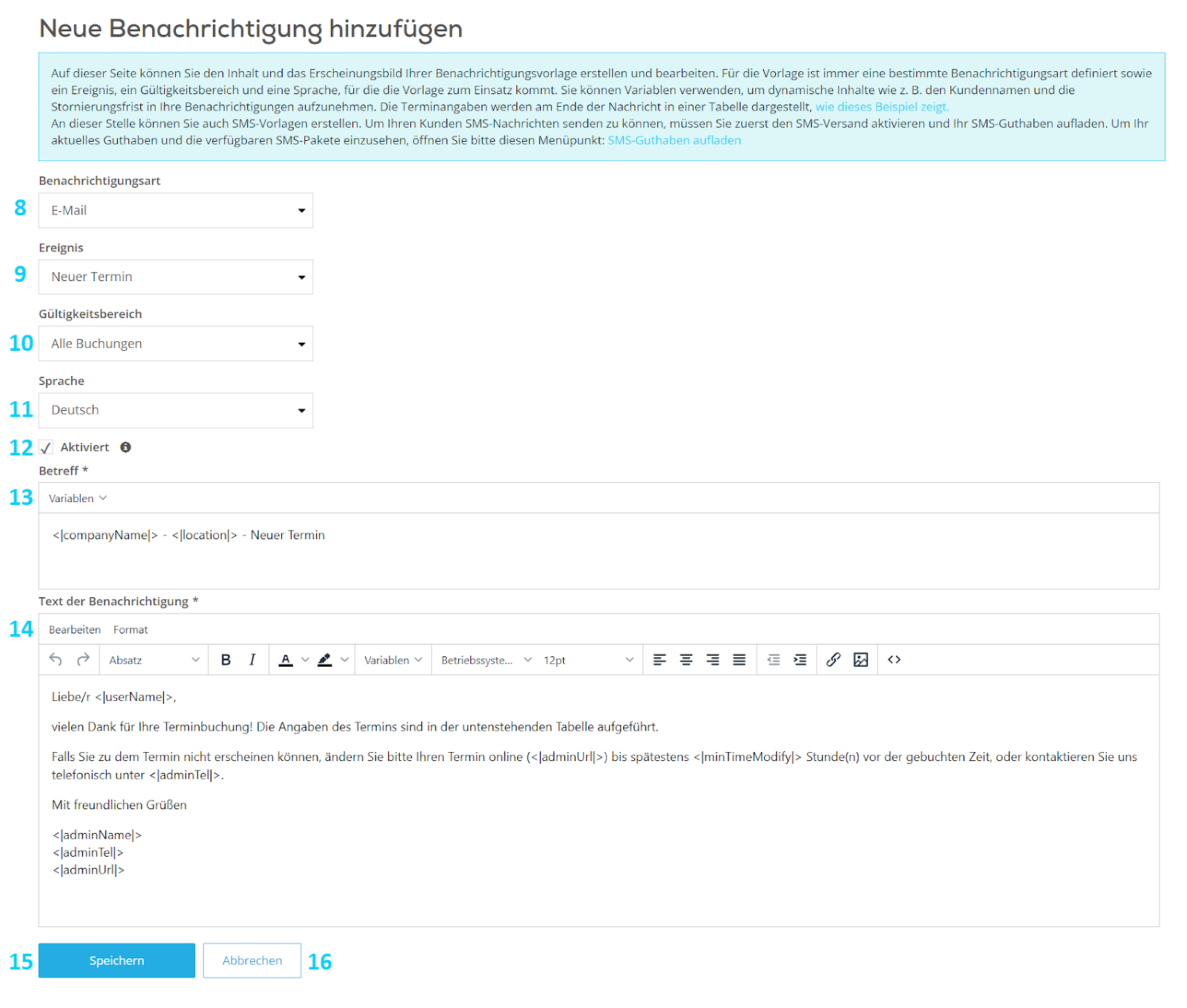Open the Format menu

(131, 630)
